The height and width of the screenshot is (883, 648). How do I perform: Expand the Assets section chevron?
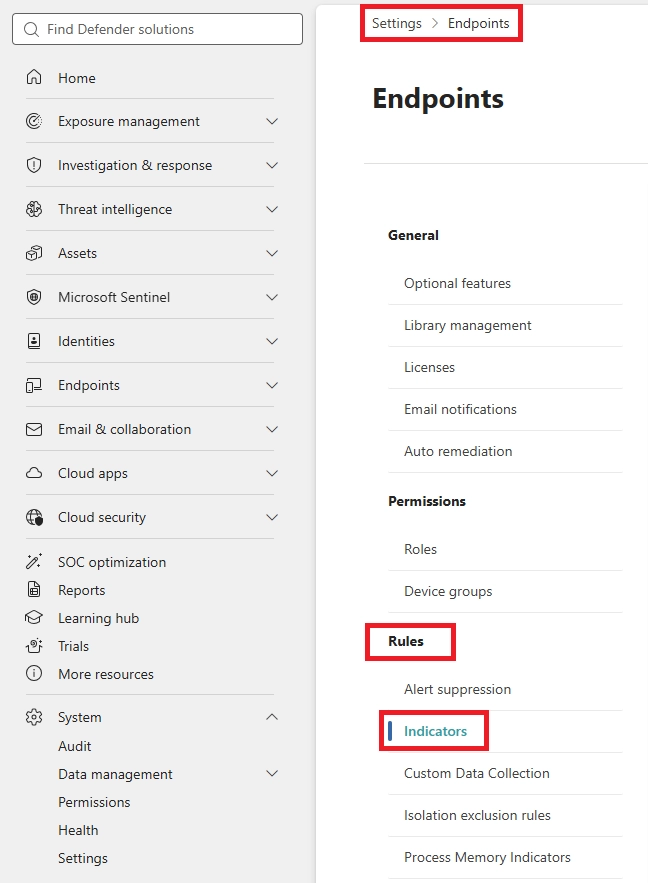(272, 253)
